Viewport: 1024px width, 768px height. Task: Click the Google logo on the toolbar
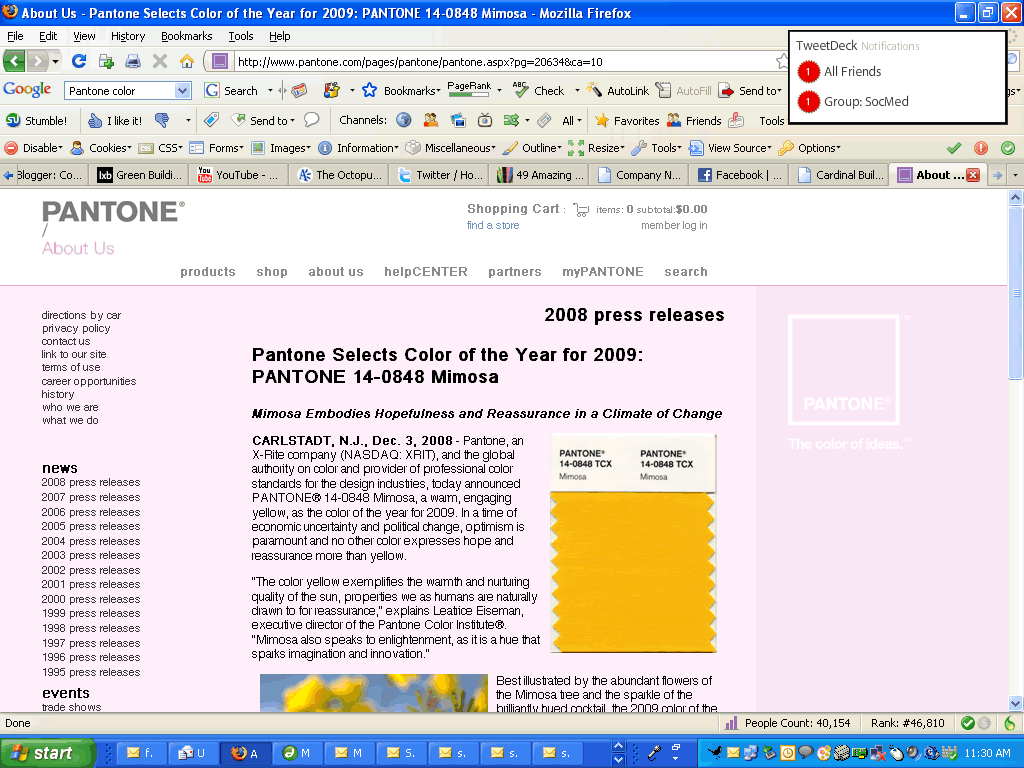pos(27,90)
